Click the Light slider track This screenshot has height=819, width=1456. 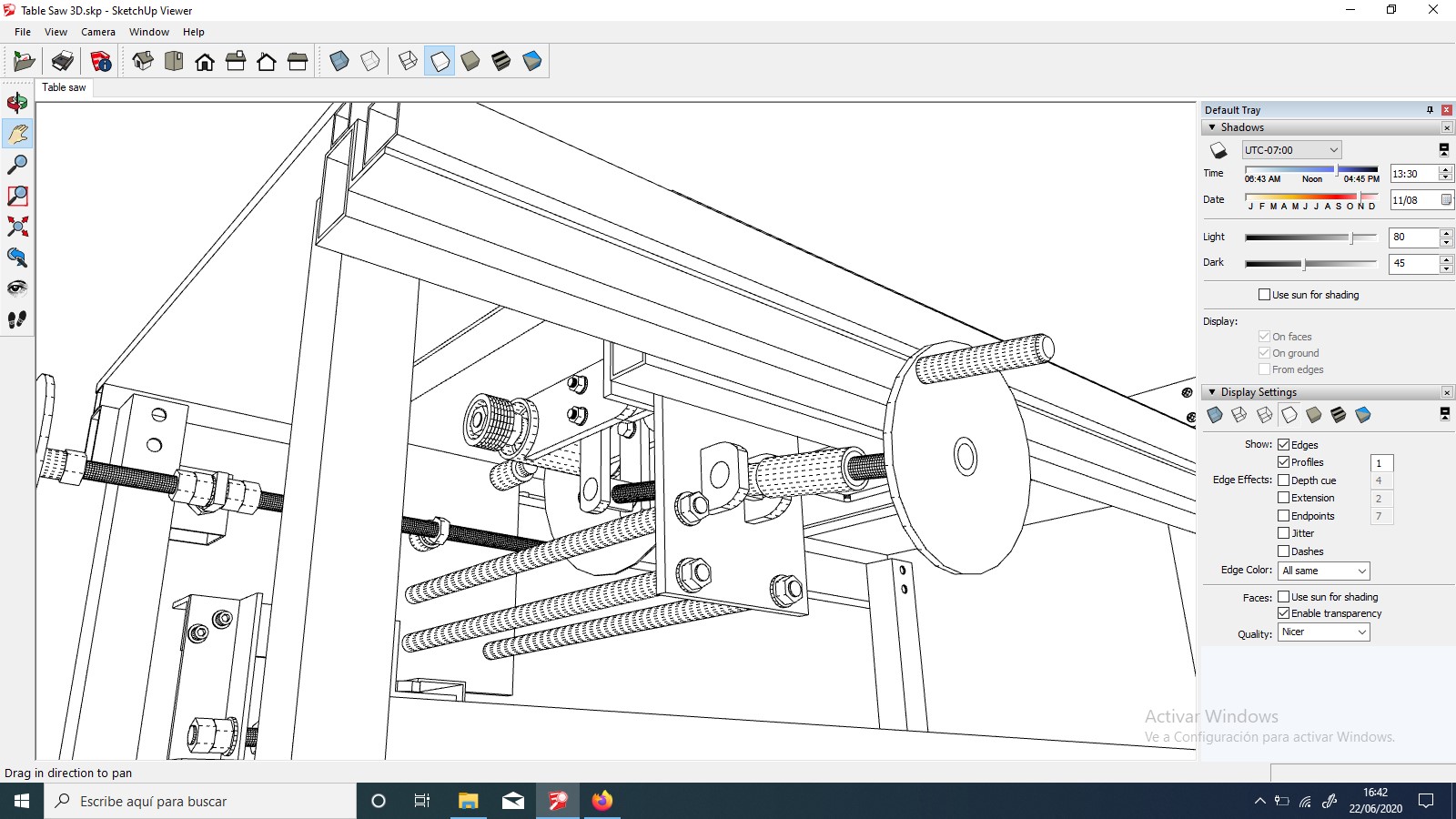point(1310,238)
